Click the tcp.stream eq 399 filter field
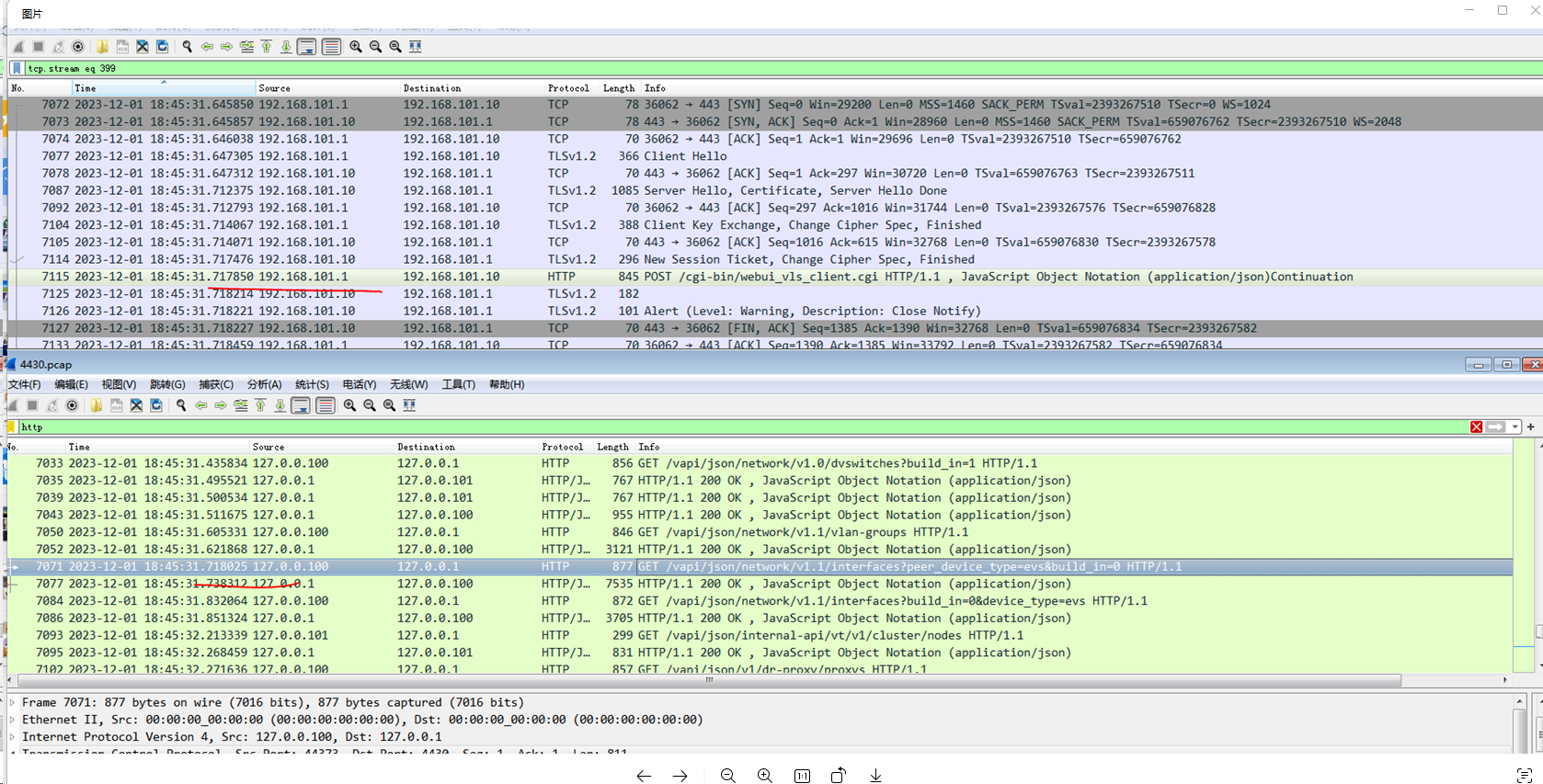 pos(782,68)
